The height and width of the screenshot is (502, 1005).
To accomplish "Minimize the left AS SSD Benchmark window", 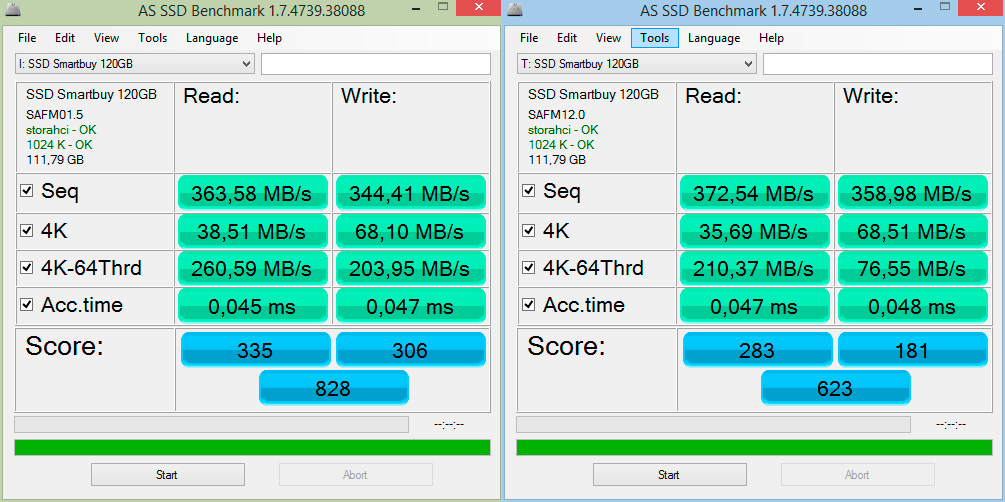I will [x=417, y=8].
